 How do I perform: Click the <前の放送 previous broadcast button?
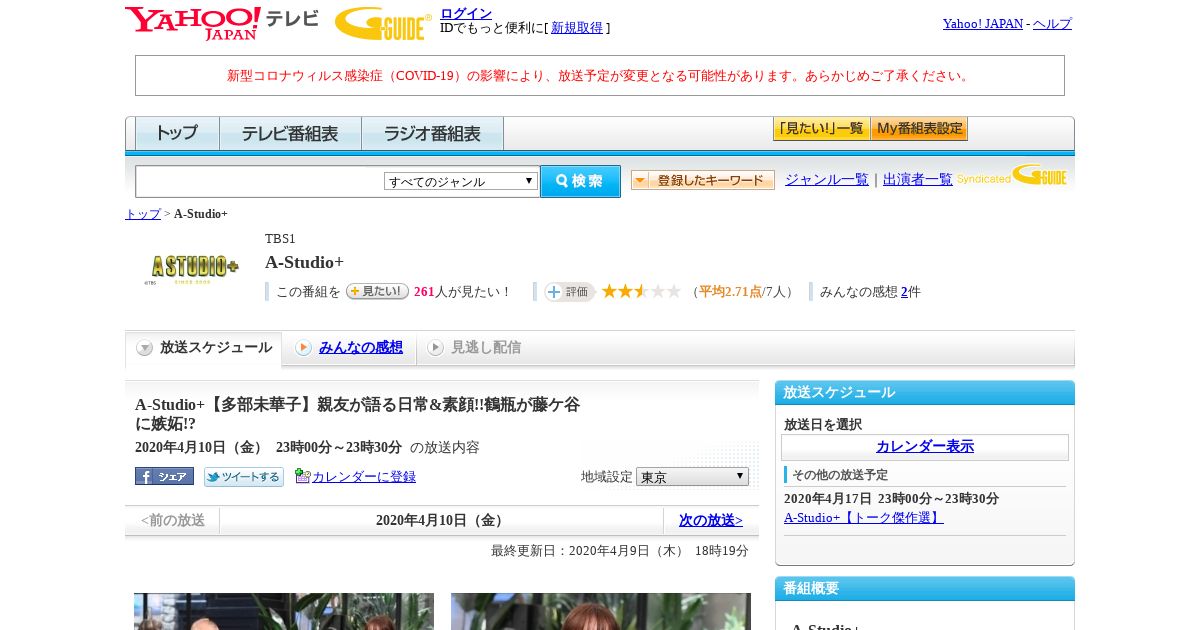pyautogui.click(x=173, y=520)
